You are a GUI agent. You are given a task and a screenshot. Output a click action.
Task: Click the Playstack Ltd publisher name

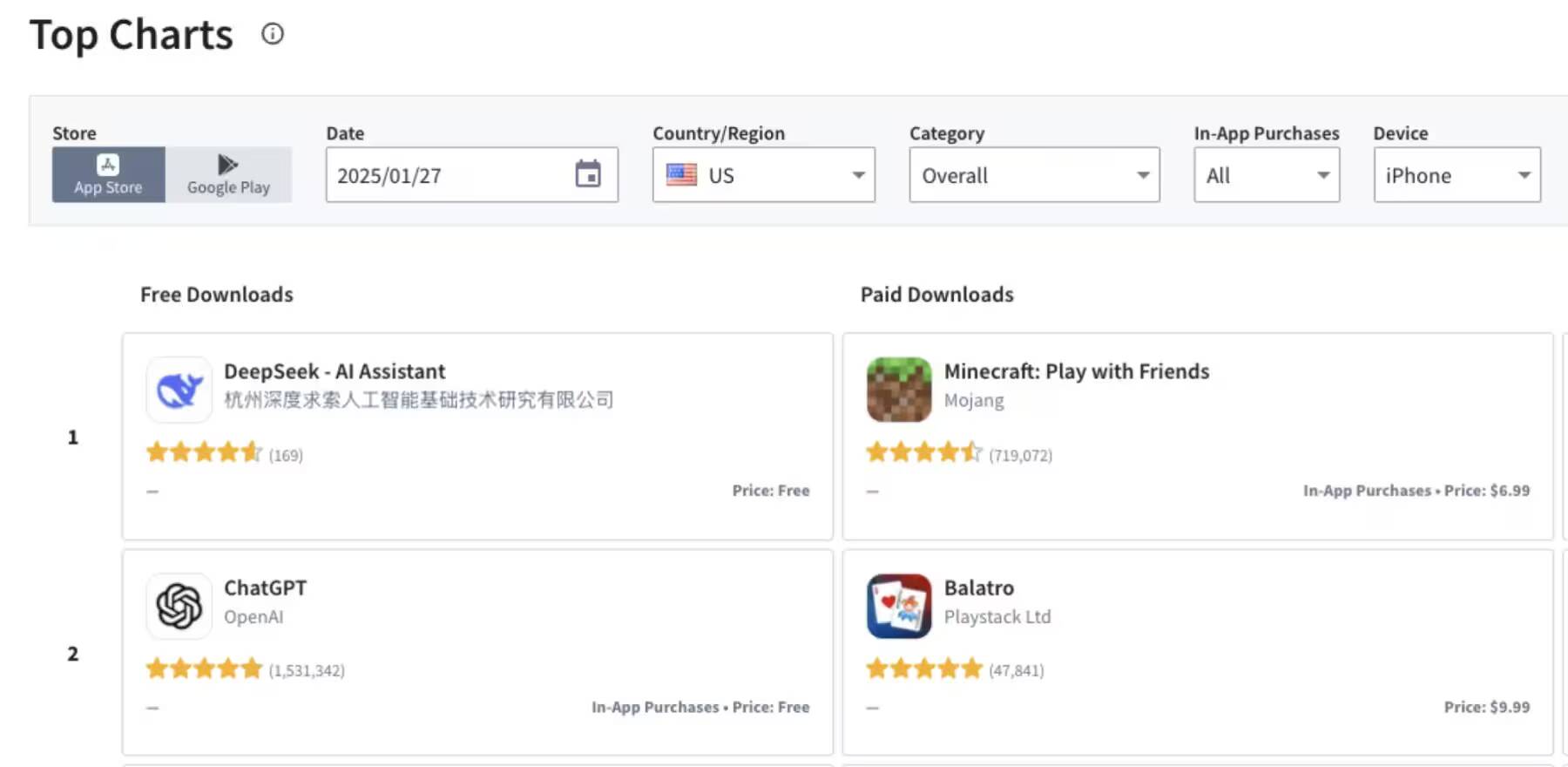(x=997, y=616)
